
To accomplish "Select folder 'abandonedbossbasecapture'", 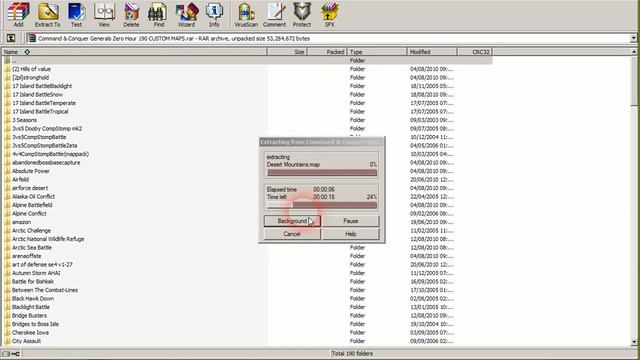I will pyautogui.click(x=46, y=162).
